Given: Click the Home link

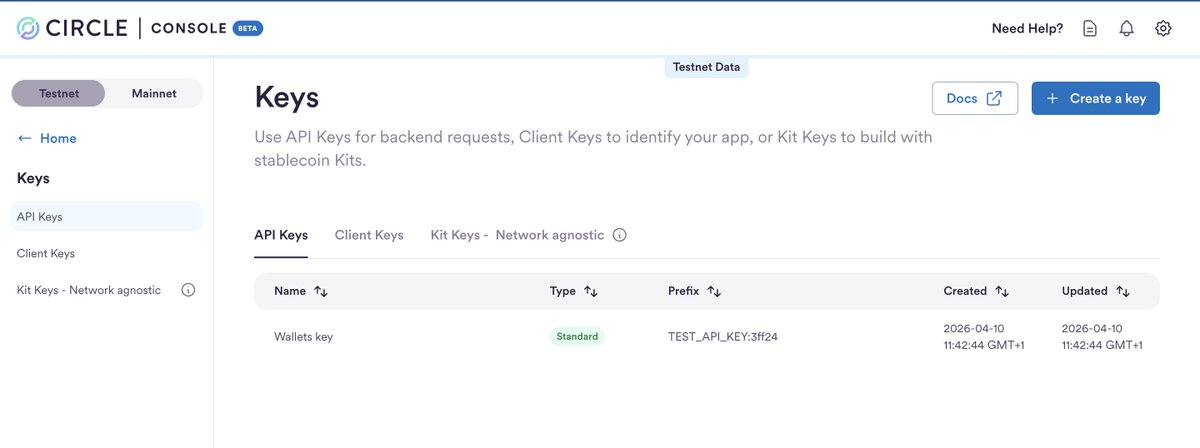Looking at the screenshot, I should click(x=58, y=138).
